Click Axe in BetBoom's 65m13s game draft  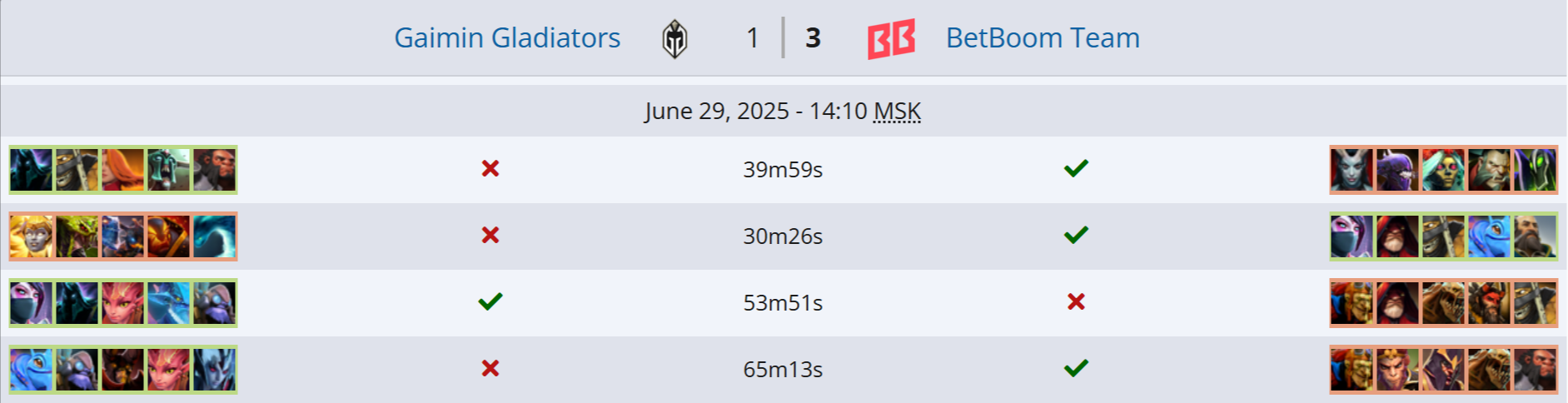1535,370
